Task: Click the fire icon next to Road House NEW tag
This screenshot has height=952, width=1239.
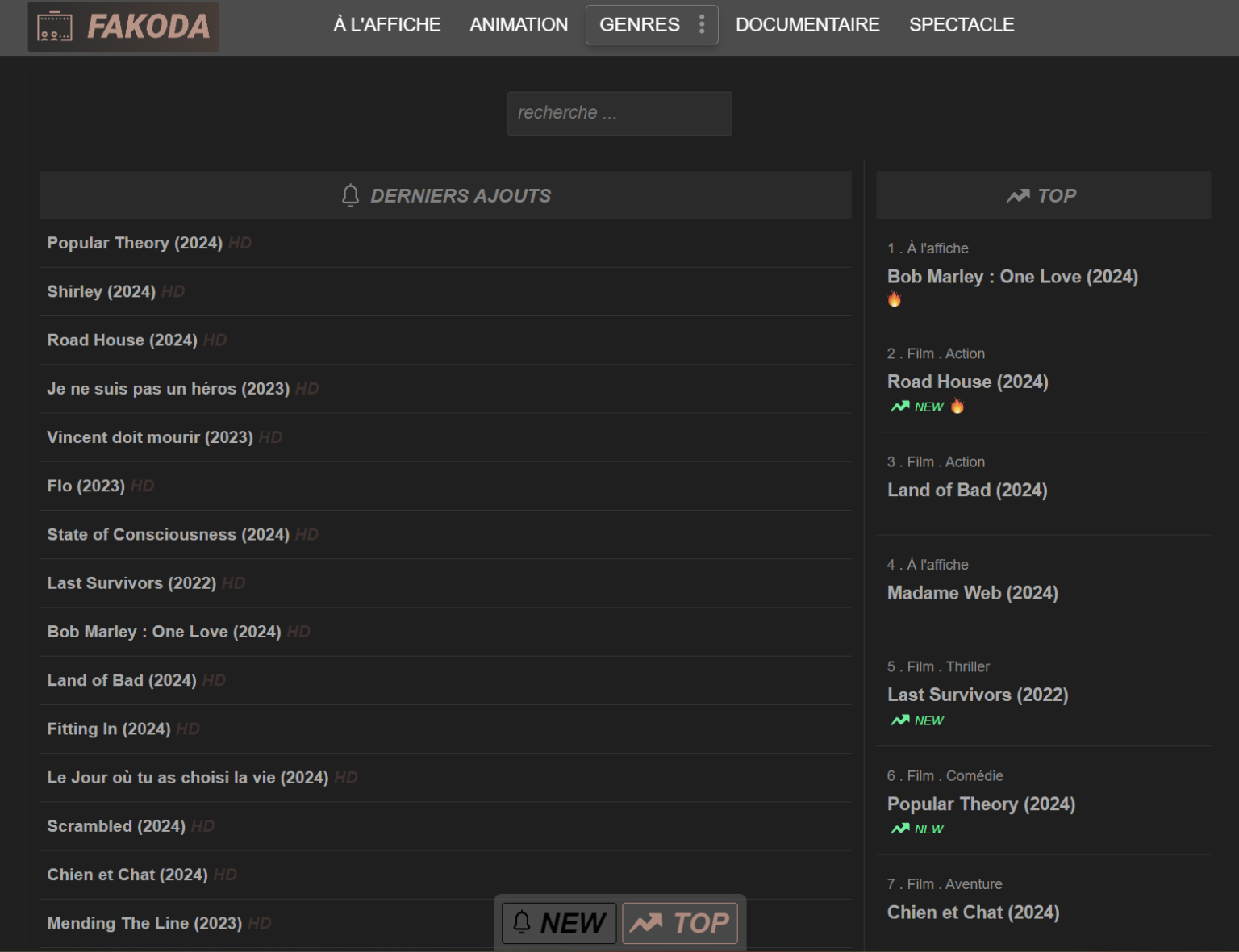Action: [957, 407]
